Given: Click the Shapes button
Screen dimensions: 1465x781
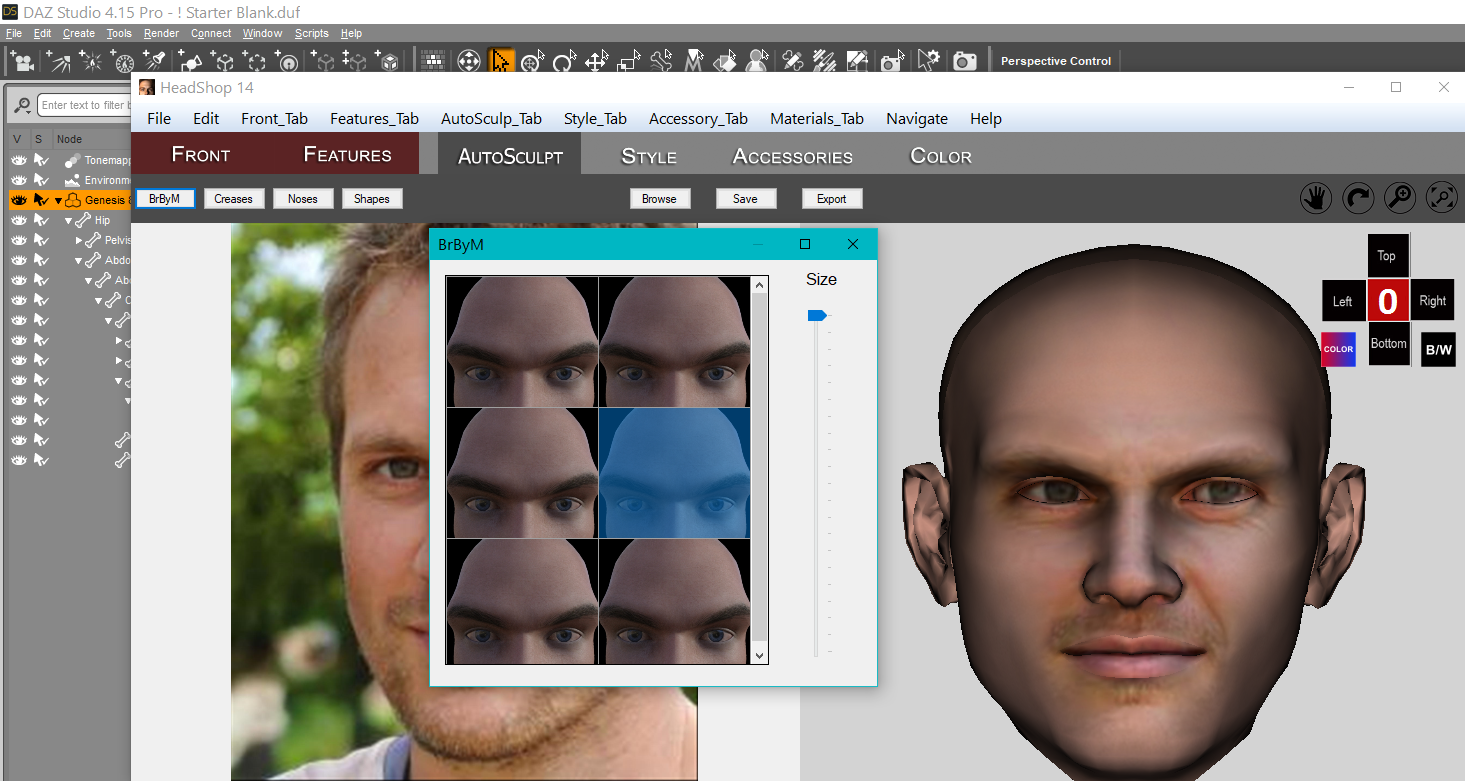Looking at the screenshot, I should (x=372, y=199).
